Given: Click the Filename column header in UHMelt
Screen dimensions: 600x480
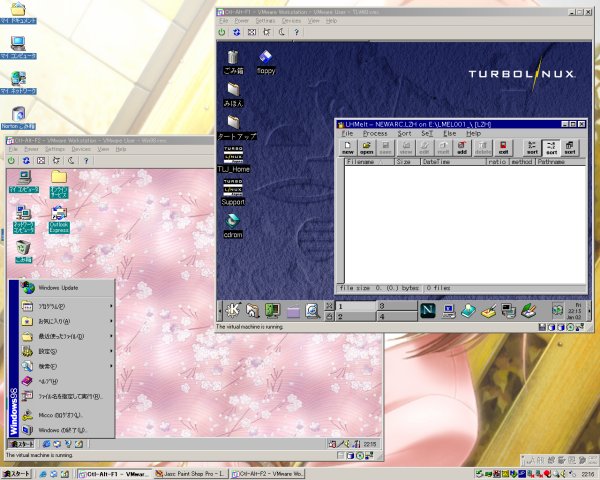Looking at the screenshot, I should click(369, 162).
